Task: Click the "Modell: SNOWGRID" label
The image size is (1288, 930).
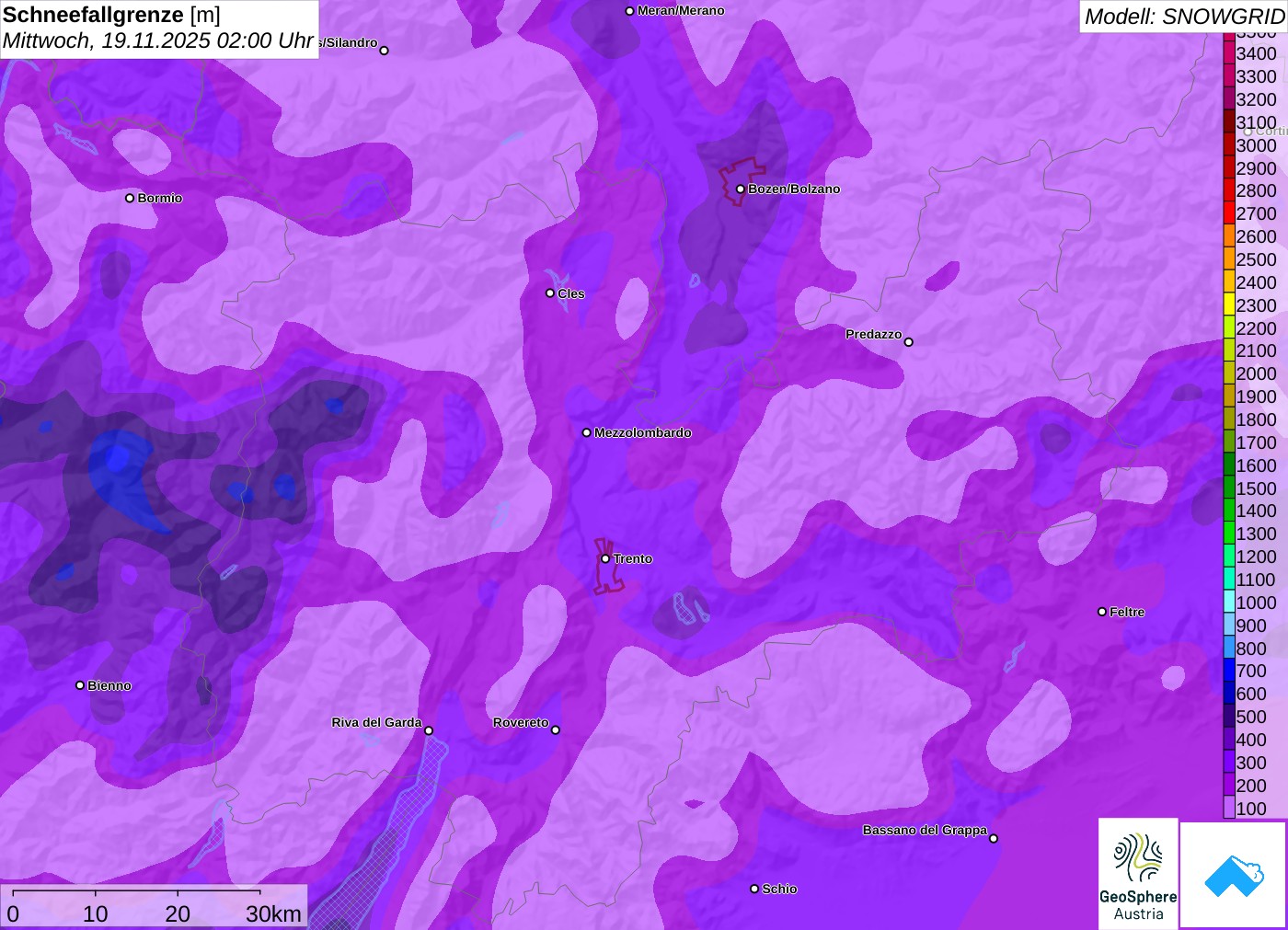Action: pyautogui.click(x=1185, y=17)
